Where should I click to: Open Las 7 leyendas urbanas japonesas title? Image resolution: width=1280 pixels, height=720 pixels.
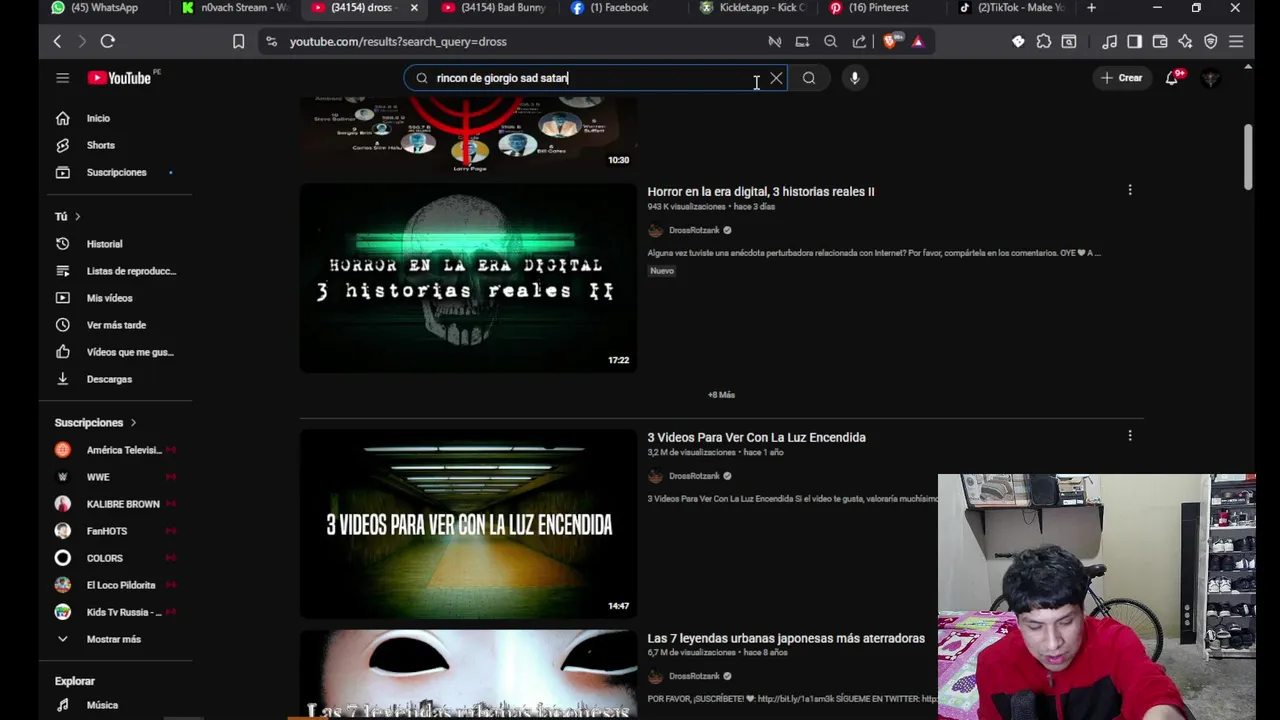pos(786,638)
